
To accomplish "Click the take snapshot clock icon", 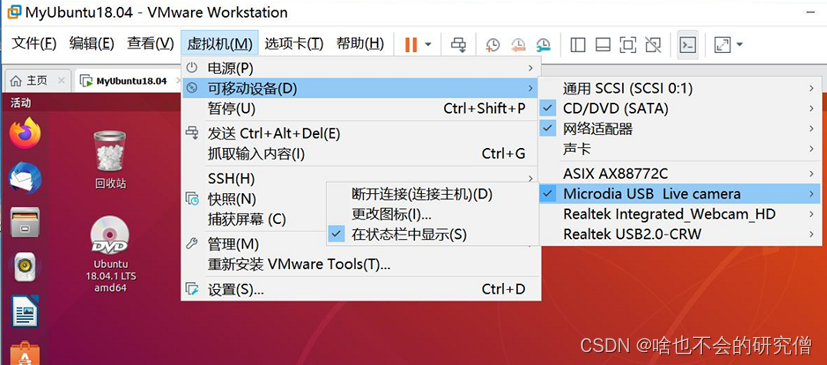I will tap(493, 45).
